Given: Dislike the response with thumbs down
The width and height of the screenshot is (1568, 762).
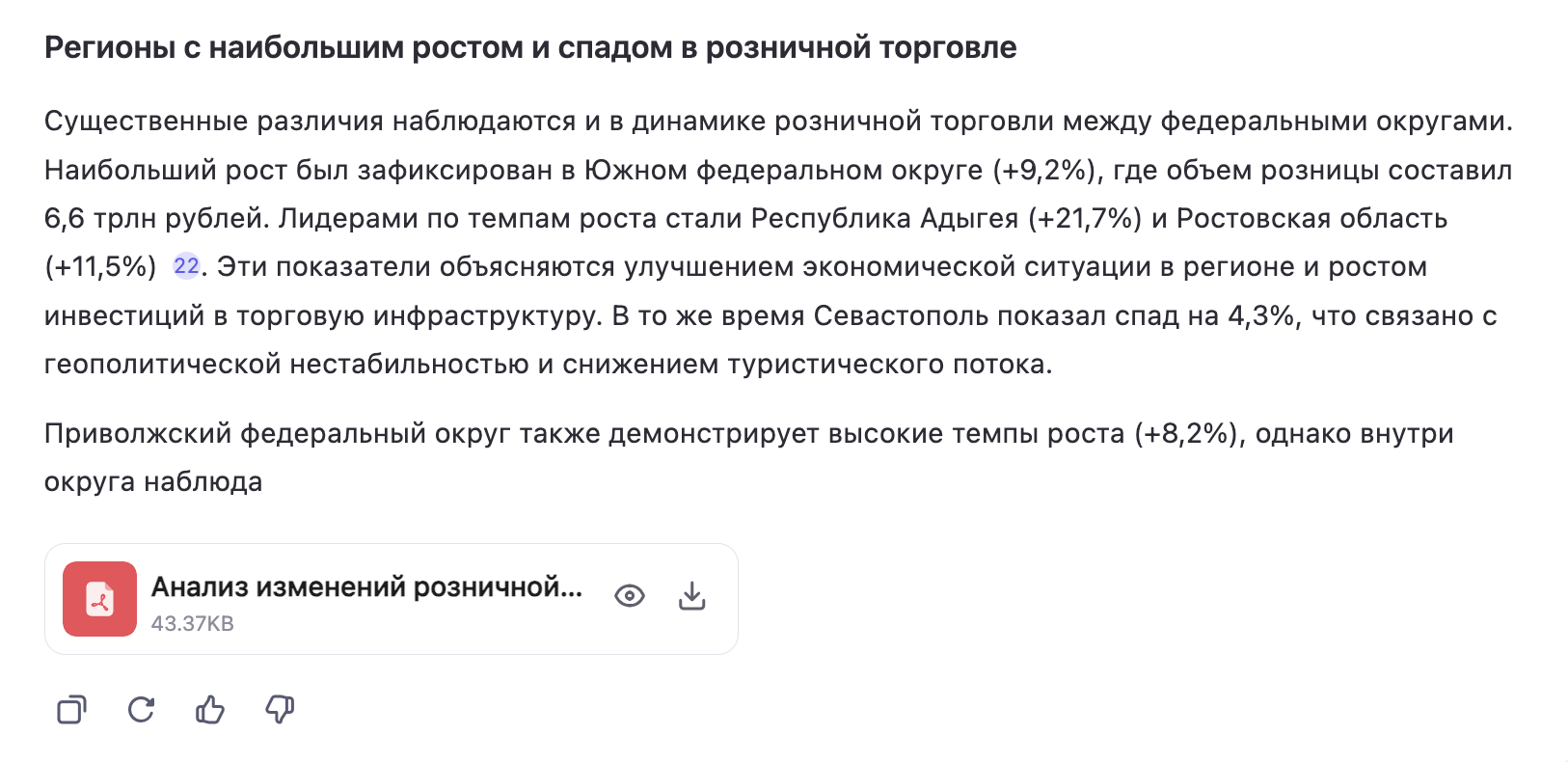Looking at the screenshot, I should [280, 710].
